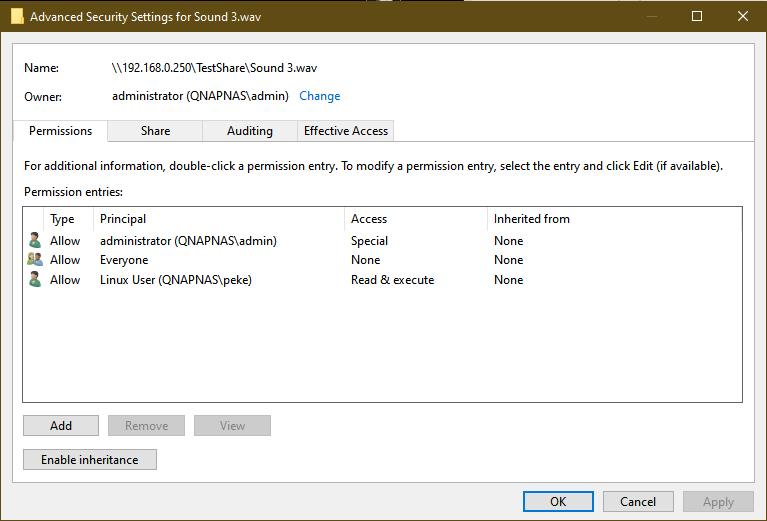The image size is (767, 521).
Task: Maximize the Advanced Security Settings window
Action: 697,16
